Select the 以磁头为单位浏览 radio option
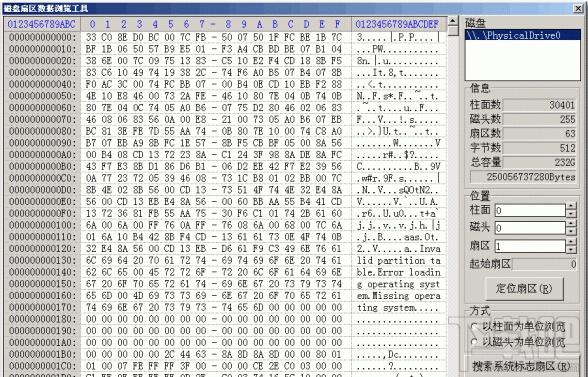Viewport: 588px width, 377px height. point(518,342)
